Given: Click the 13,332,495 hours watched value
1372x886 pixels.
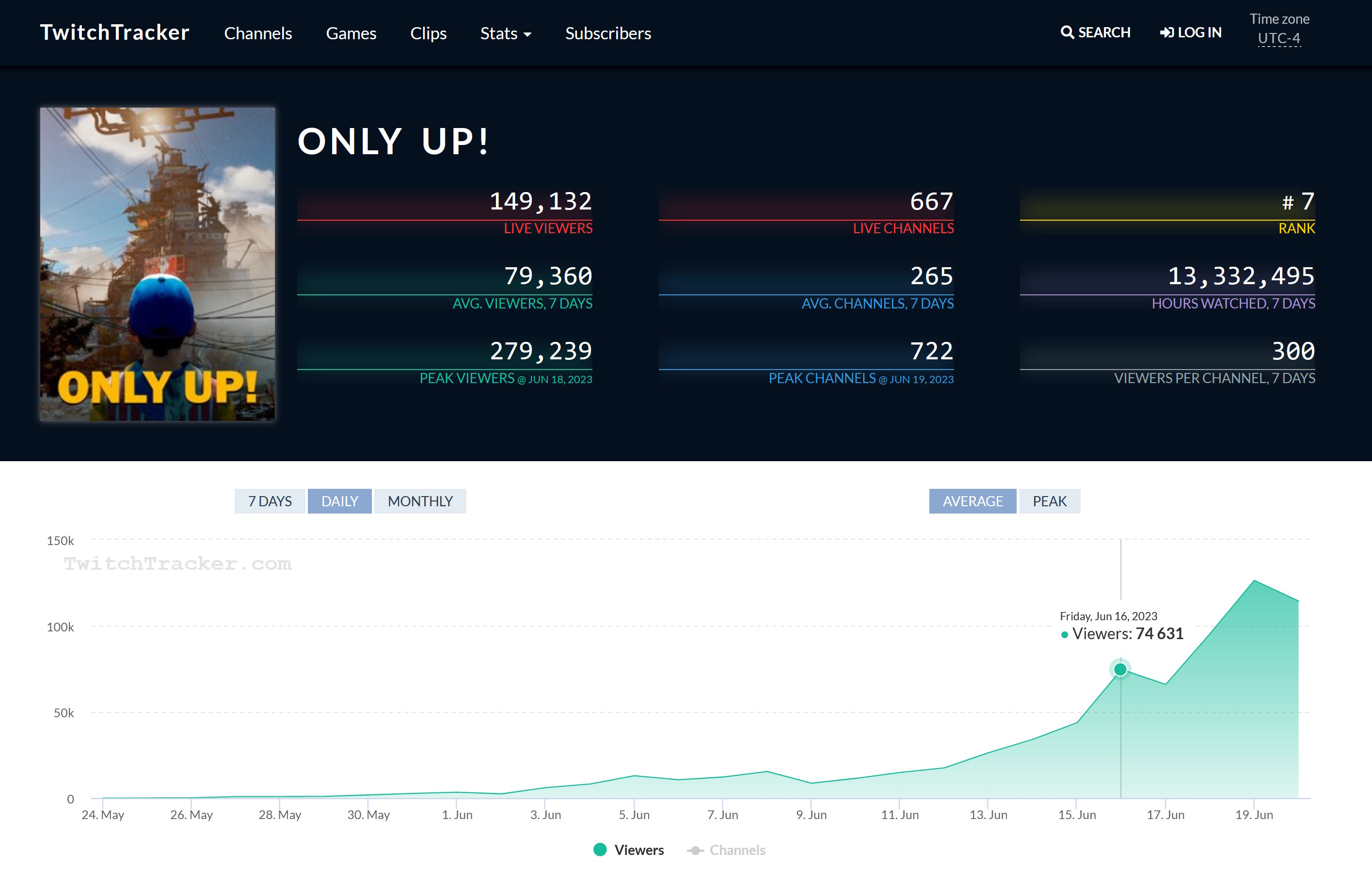Looking at the screenshot, I should point(1241,276).
